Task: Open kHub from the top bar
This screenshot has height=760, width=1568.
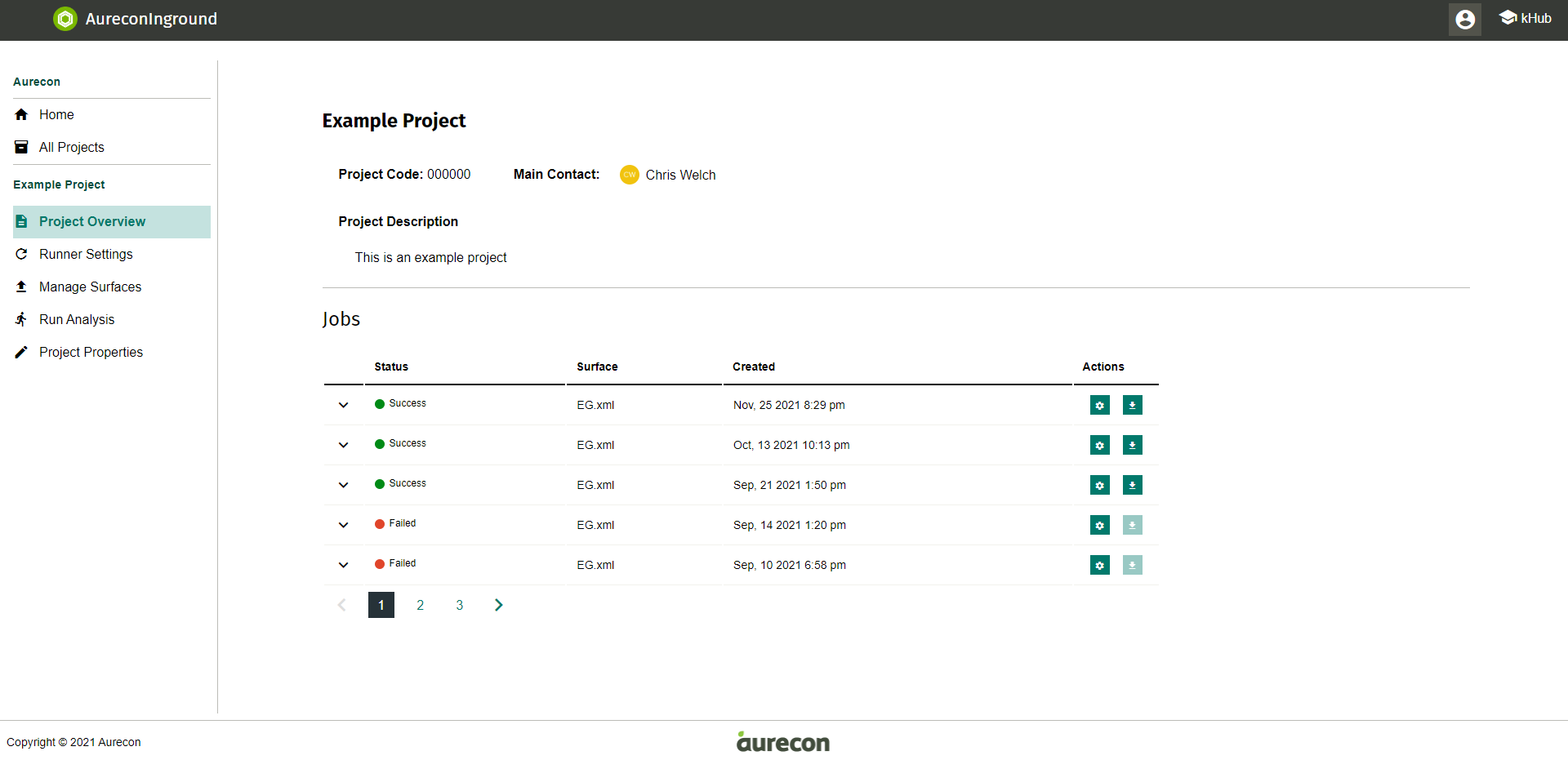Action: [x=1525, y=18]
